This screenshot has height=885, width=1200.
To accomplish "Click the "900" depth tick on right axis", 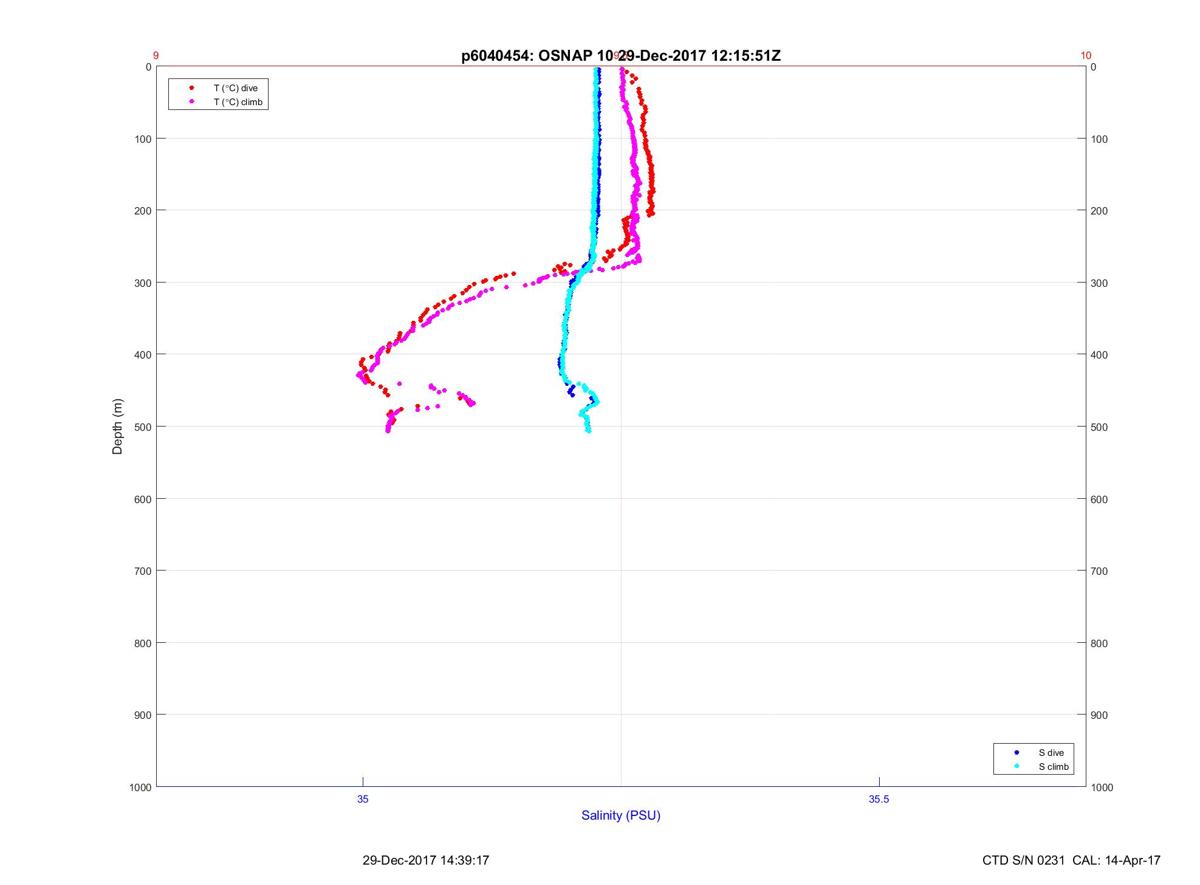I will [x=1100, y=715].
